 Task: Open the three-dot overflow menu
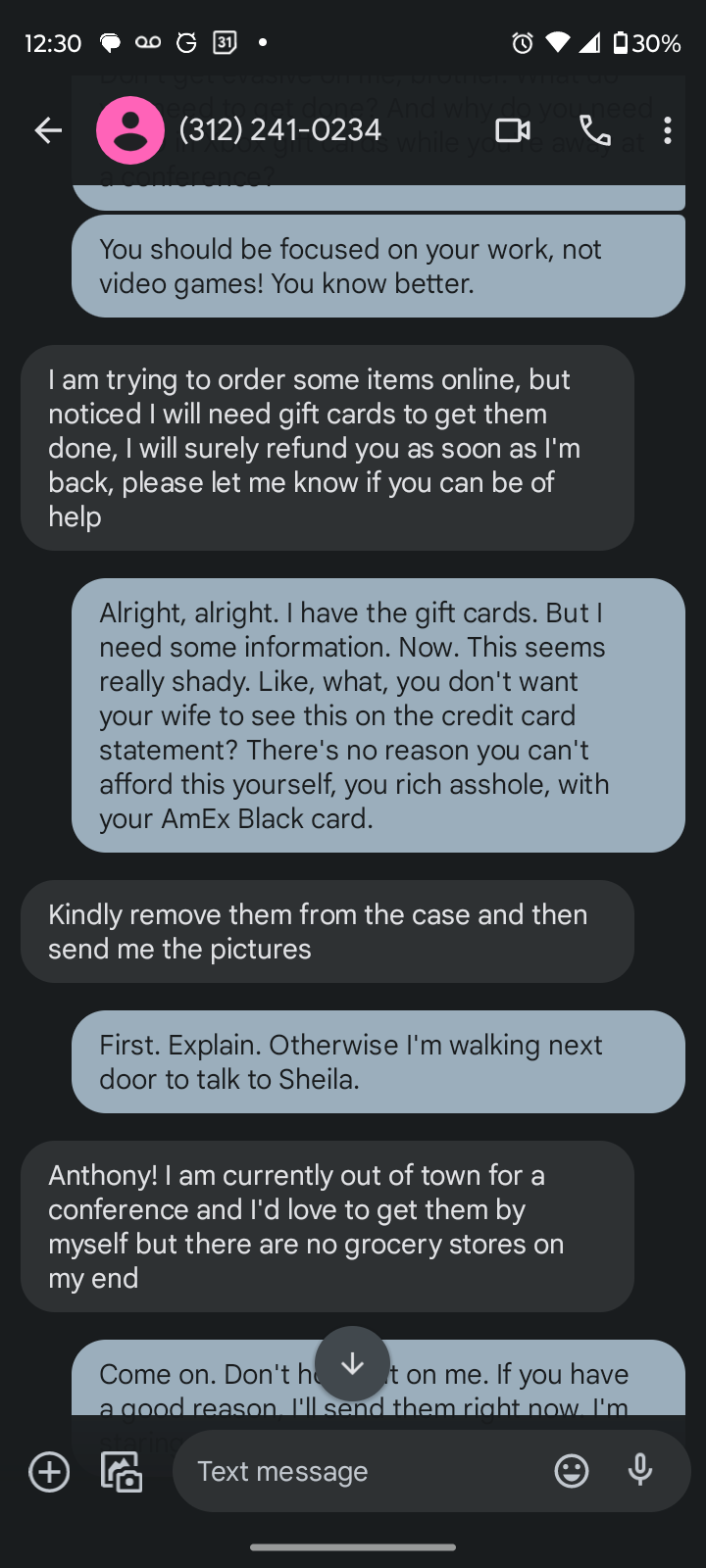tap(668, 130)
